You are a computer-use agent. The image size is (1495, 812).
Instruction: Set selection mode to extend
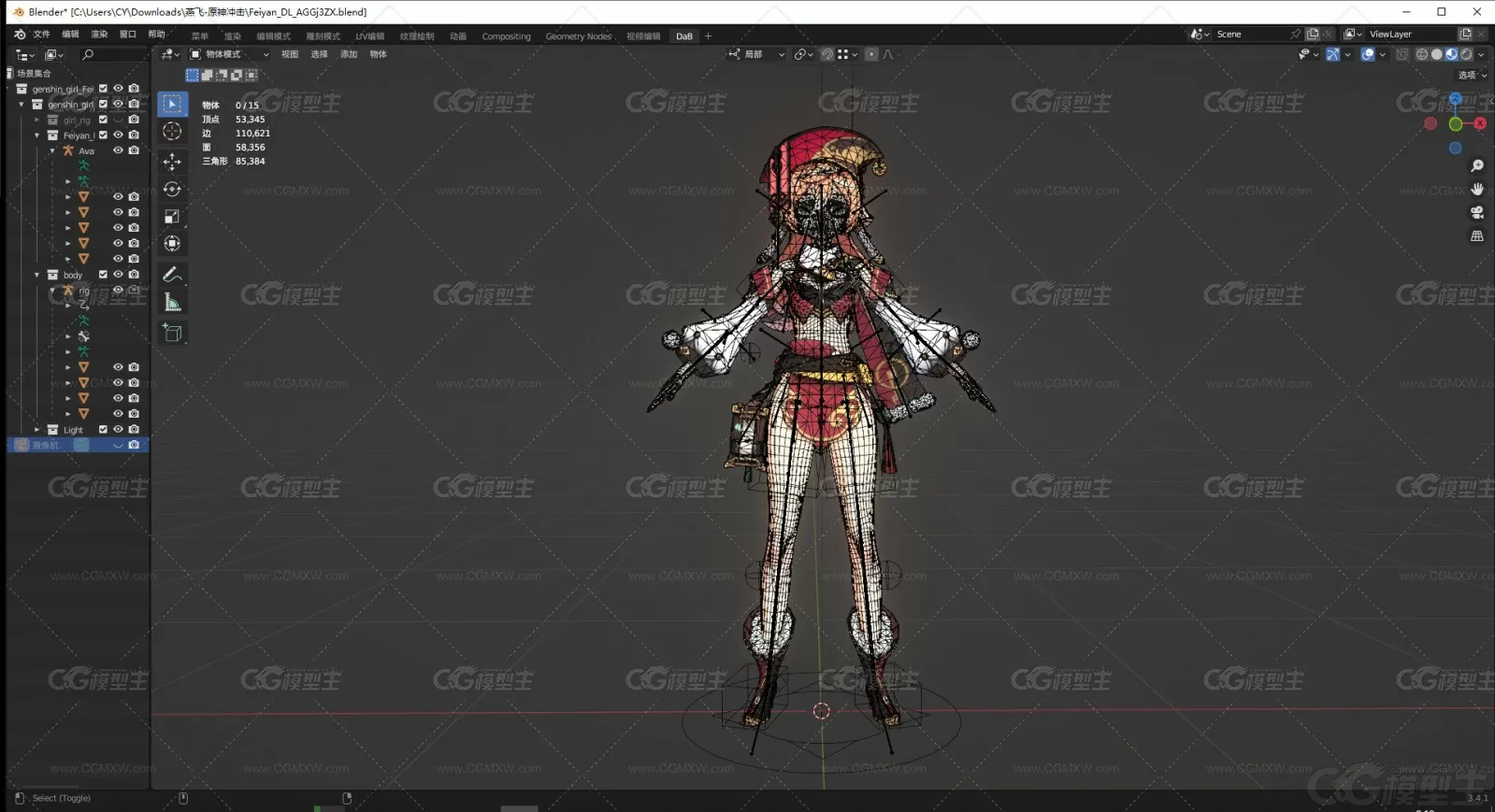tap(208, 75)
